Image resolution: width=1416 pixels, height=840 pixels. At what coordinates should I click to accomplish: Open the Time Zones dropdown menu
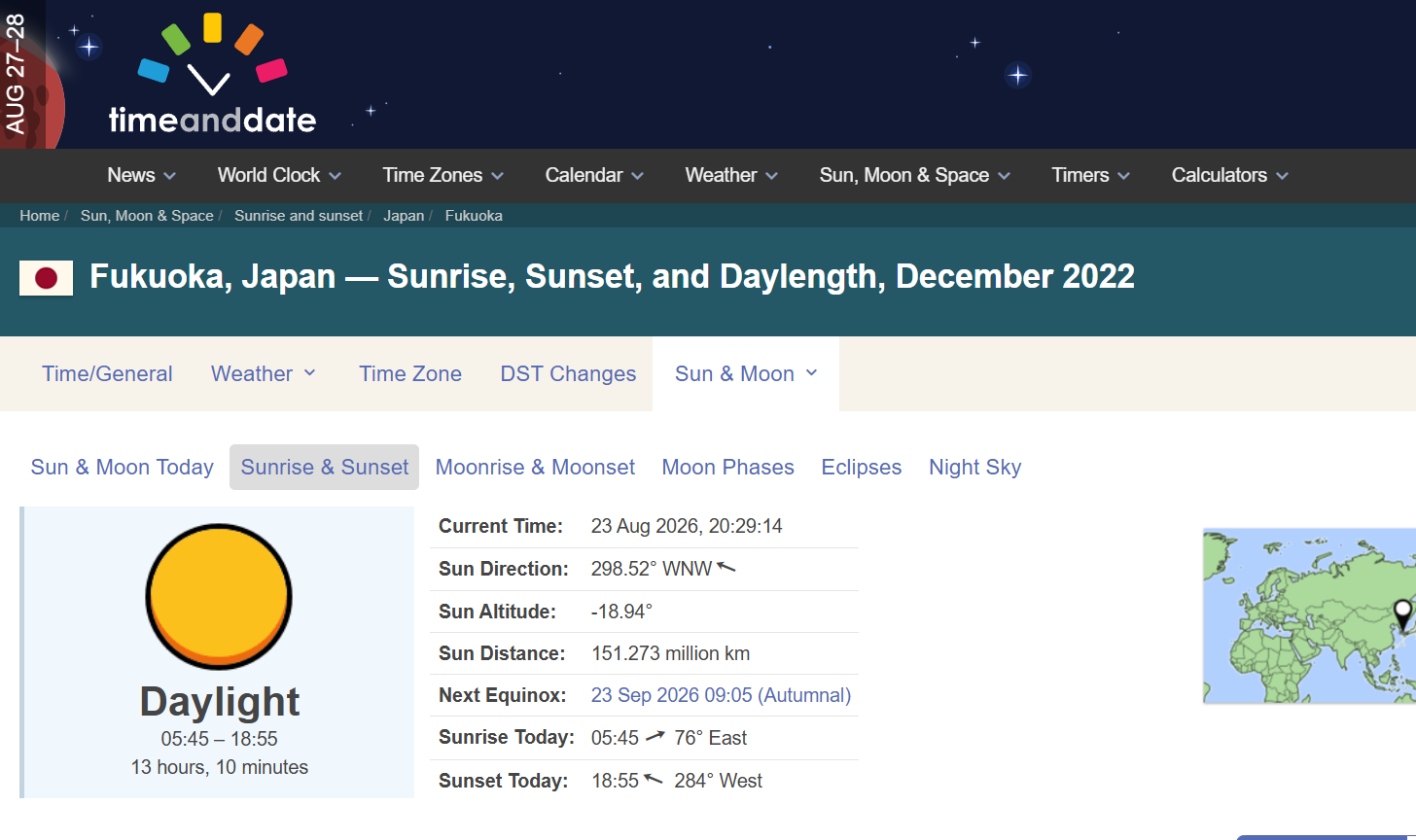442,175
